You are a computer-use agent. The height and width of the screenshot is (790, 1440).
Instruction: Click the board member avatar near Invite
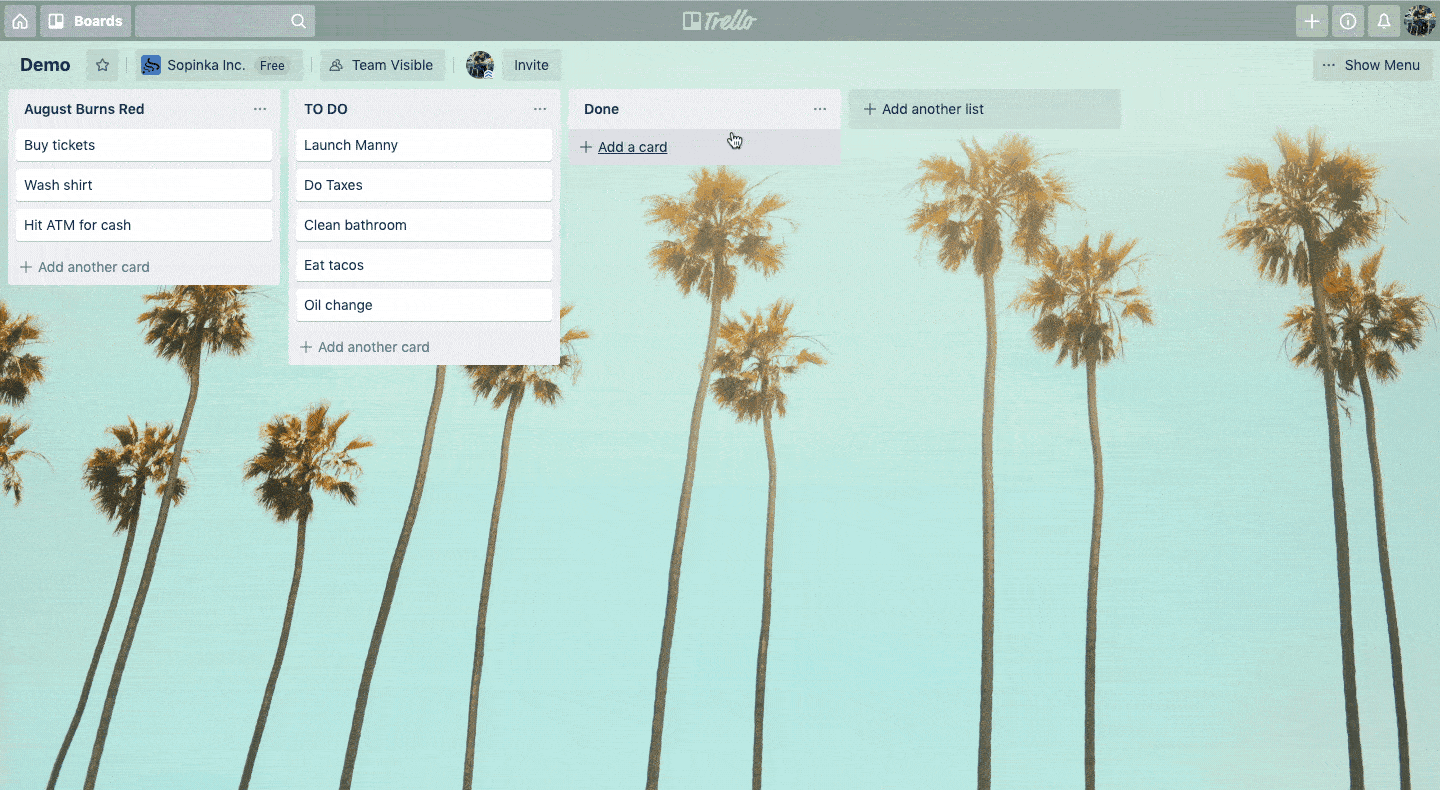480,65
